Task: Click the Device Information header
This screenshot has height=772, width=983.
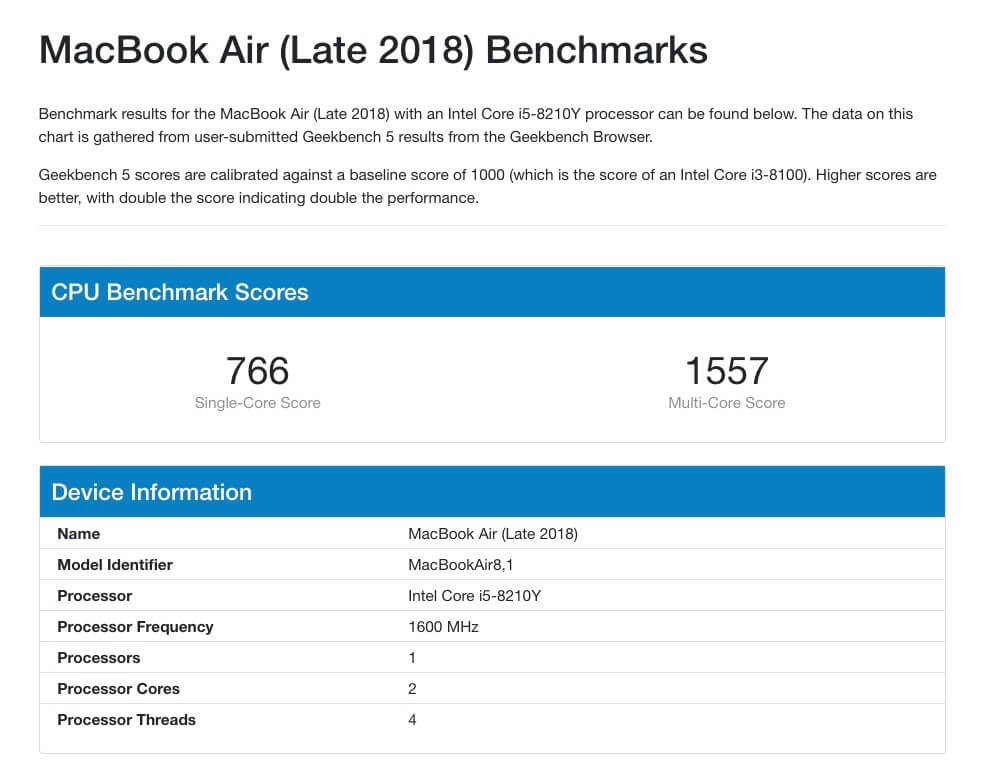Action: coord(492,492)
